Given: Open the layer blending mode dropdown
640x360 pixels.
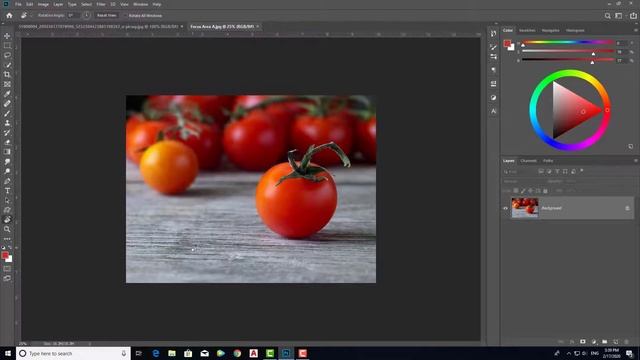Looking at the screenshot, I should pos(522,181).
